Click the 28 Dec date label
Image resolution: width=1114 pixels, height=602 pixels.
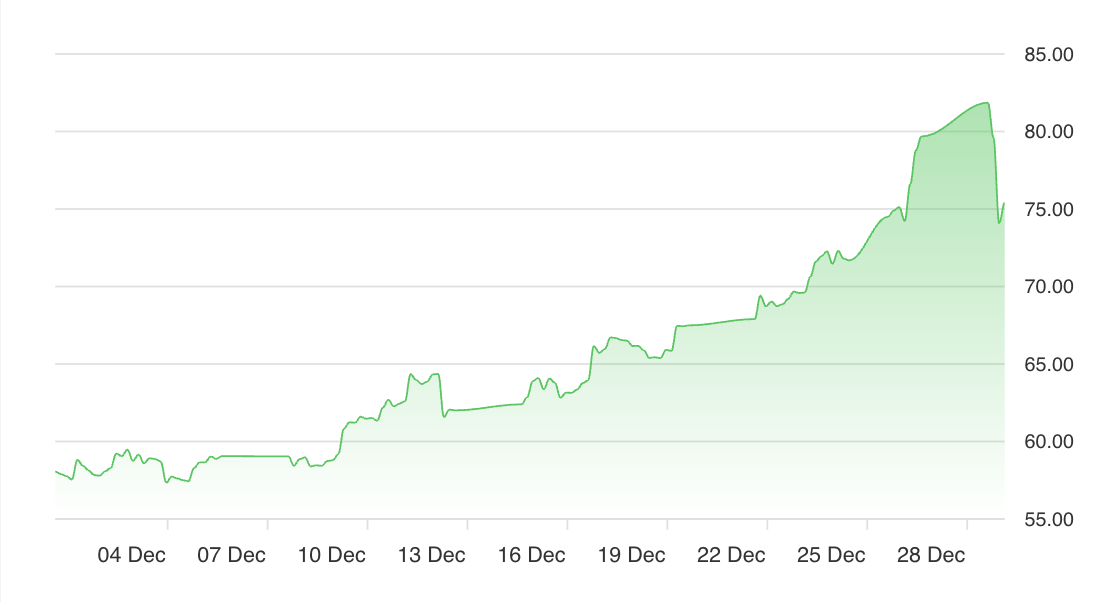pos(932,555)
